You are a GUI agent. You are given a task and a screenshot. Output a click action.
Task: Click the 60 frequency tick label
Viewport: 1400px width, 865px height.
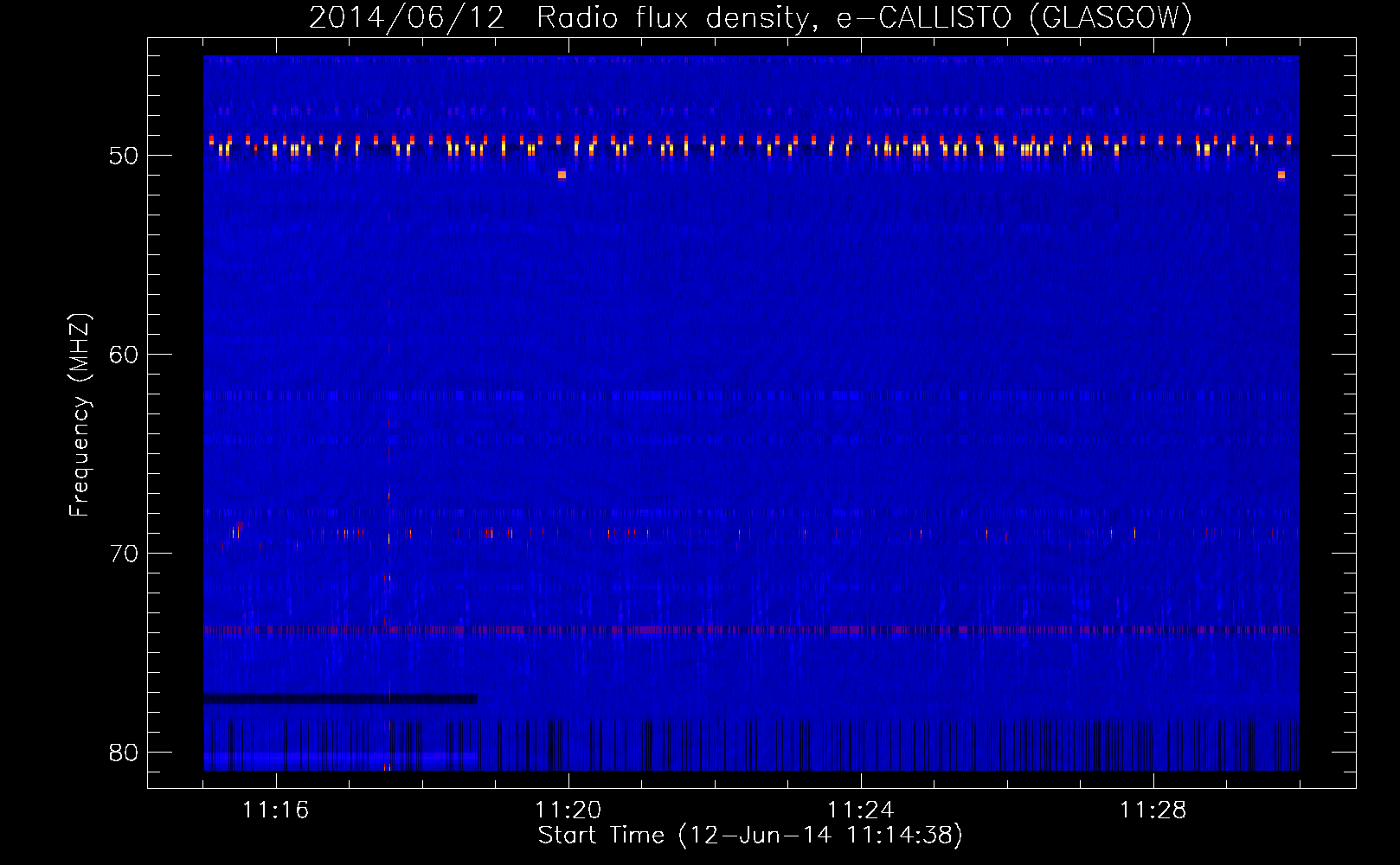(x=124, y=355)
